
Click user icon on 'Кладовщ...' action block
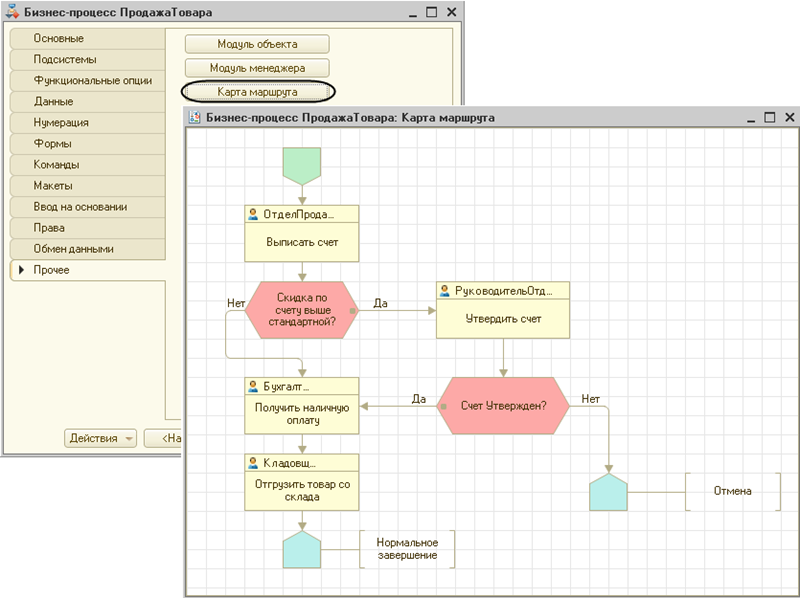point(253,462)
